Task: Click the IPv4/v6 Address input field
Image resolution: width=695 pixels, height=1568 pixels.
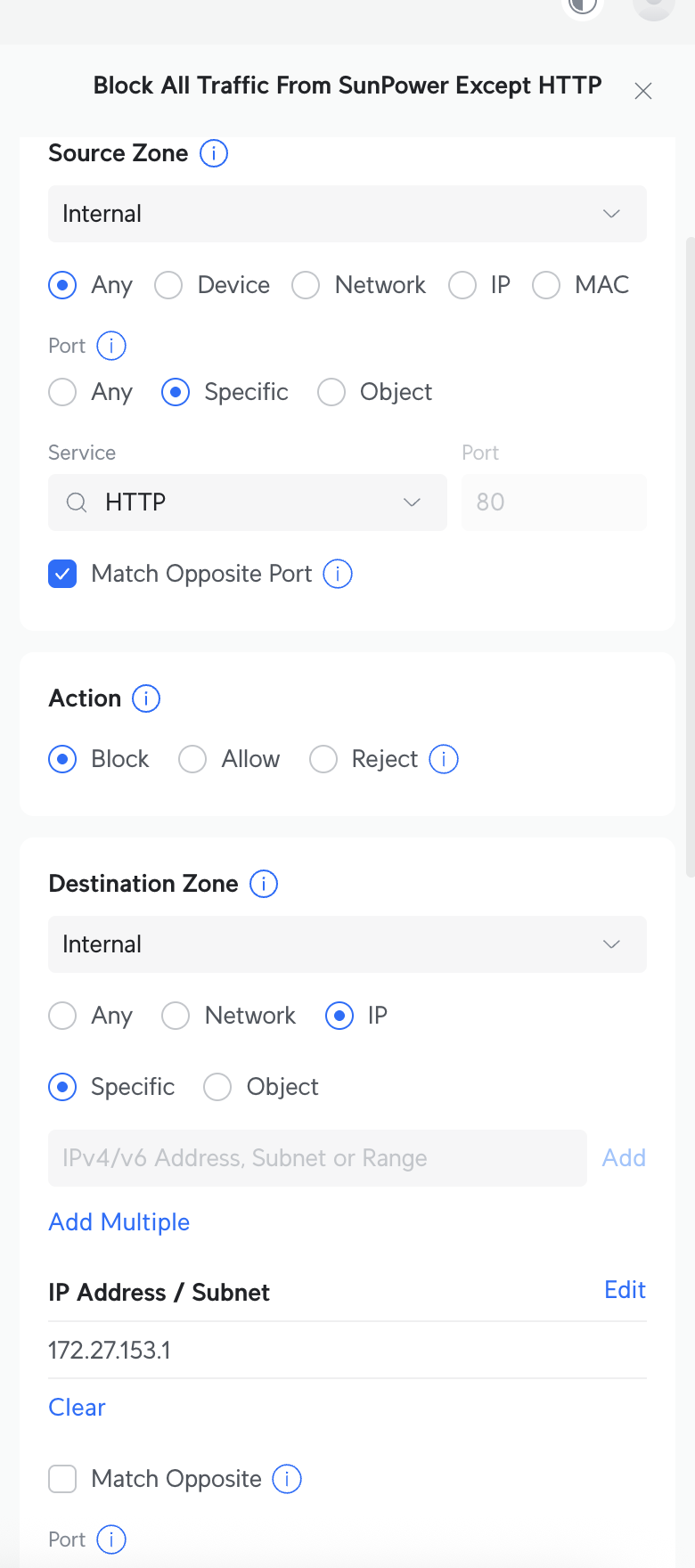Action: [317, 1158]
